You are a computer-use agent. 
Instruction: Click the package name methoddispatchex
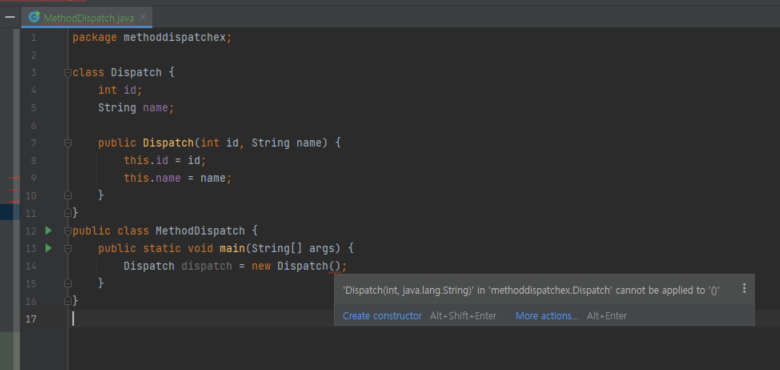[x=175, y=37]
